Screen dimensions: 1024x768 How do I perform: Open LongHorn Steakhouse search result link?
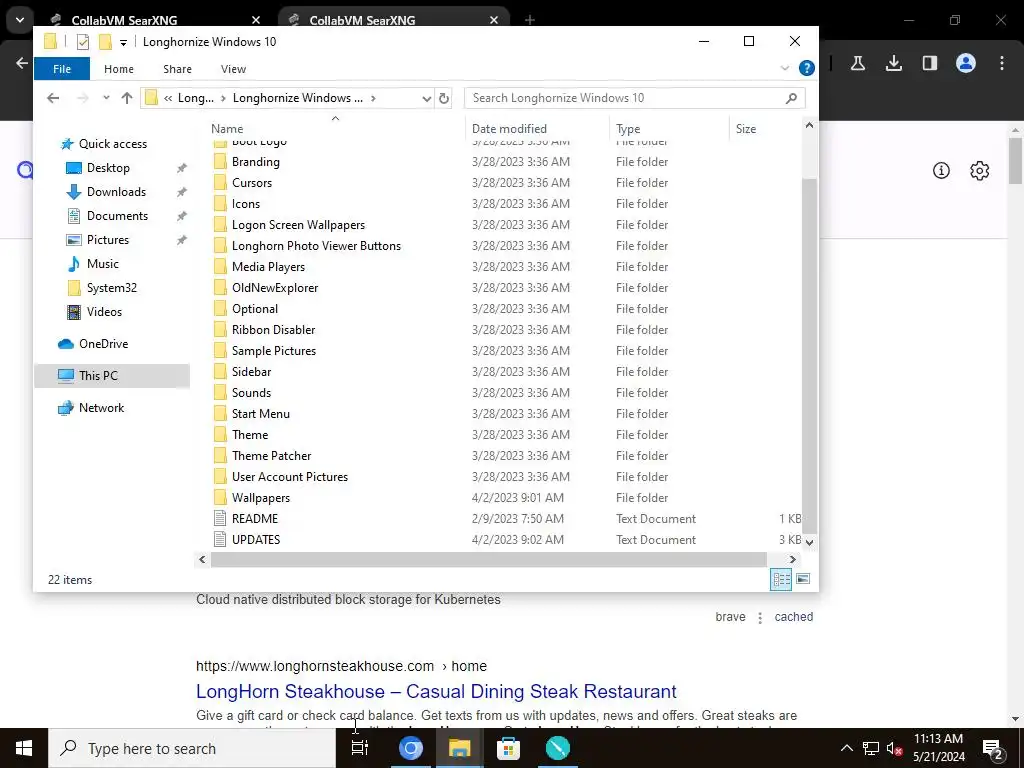pyautogui.click(x=436, y=691)
